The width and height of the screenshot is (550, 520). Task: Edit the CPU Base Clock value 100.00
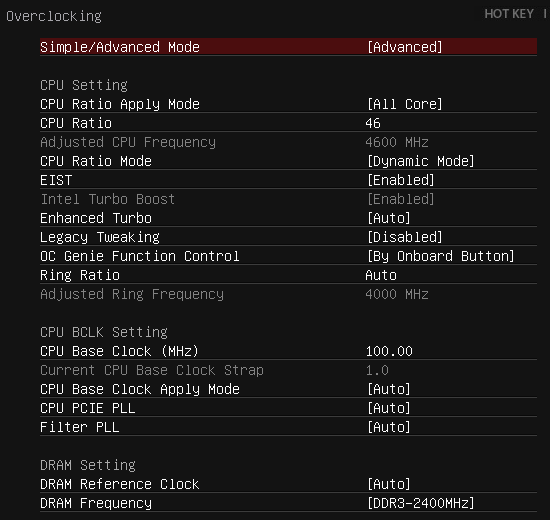389,351
